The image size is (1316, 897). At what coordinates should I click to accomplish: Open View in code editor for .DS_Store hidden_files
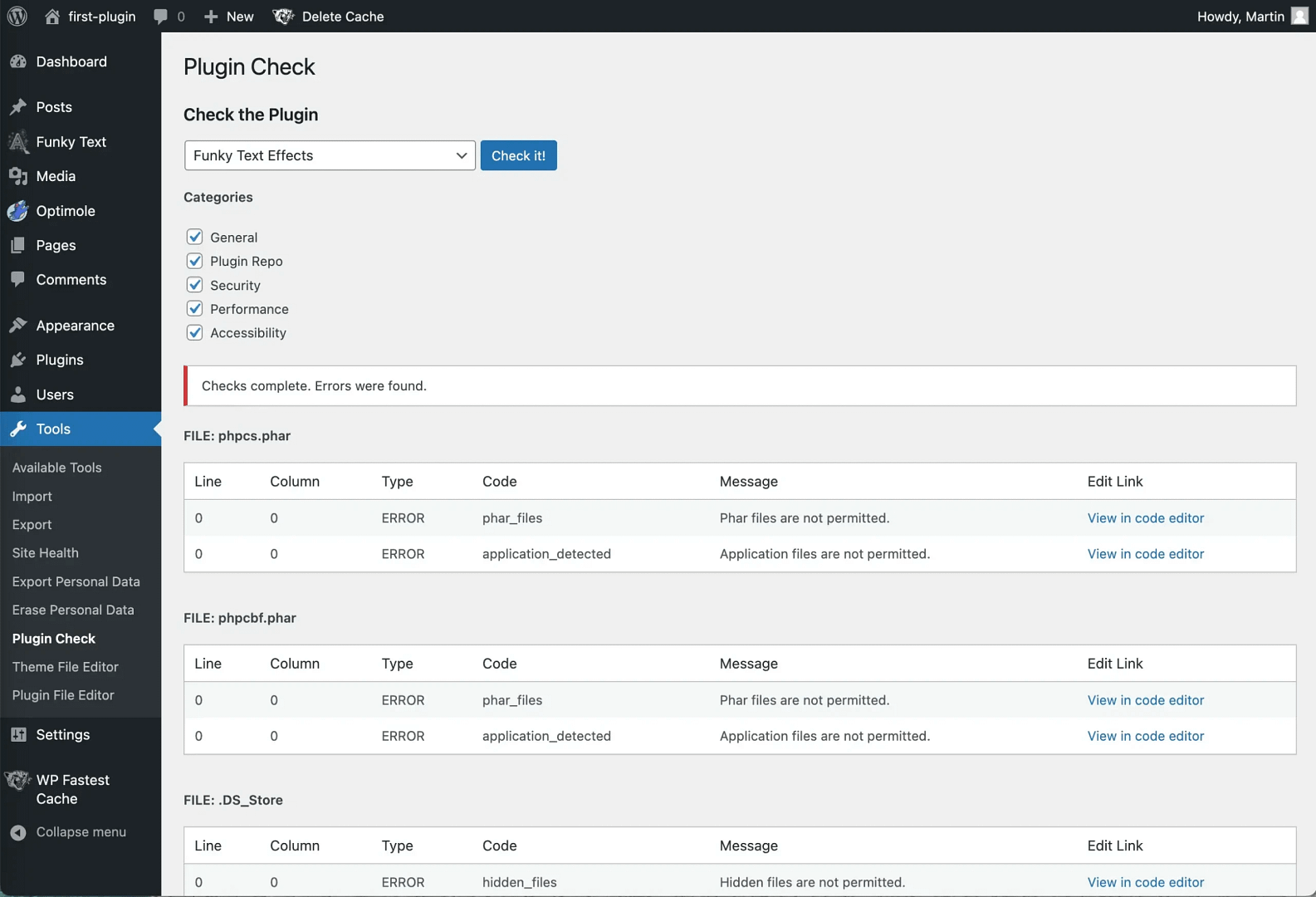(1145, 882)
